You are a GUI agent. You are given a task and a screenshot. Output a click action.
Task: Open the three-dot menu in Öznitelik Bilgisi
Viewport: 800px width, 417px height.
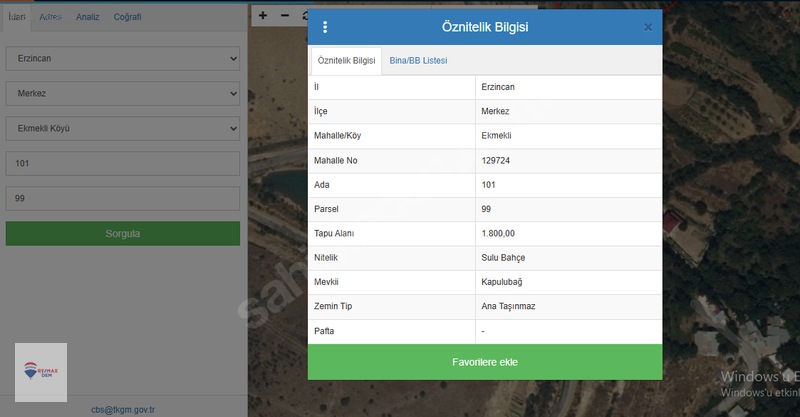coord(325,27)
